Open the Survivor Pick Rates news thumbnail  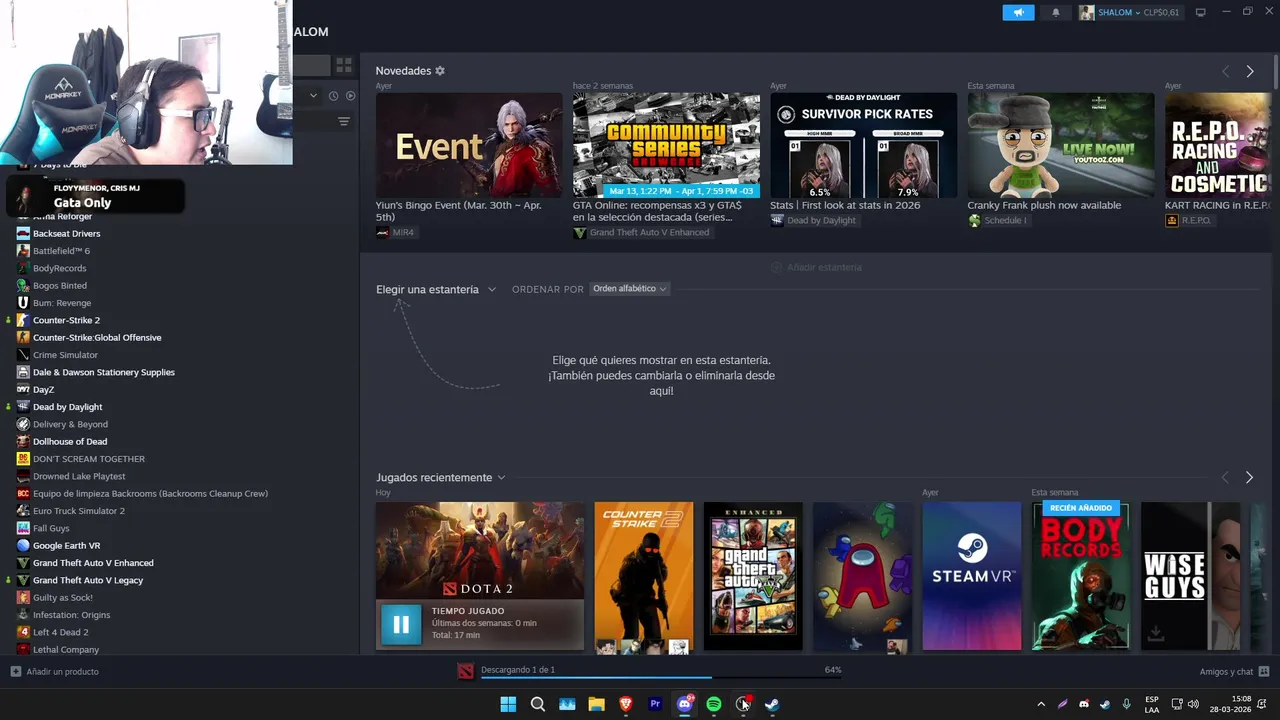click(x=863, y=145)
